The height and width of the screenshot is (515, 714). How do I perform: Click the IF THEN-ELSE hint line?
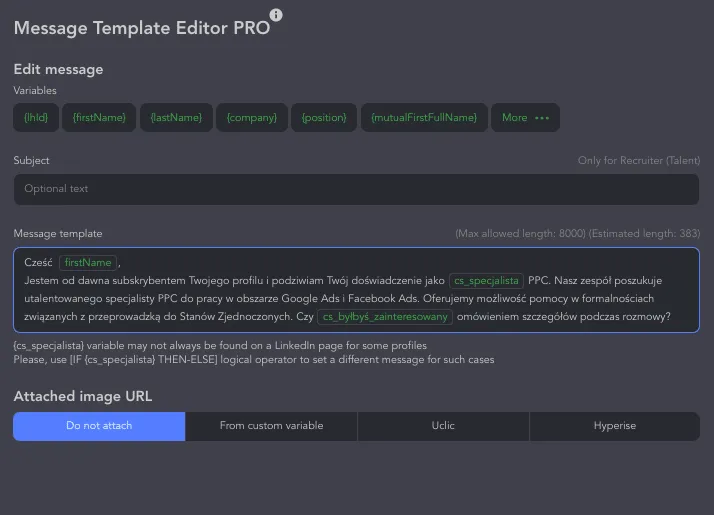[x=254, y=360]
